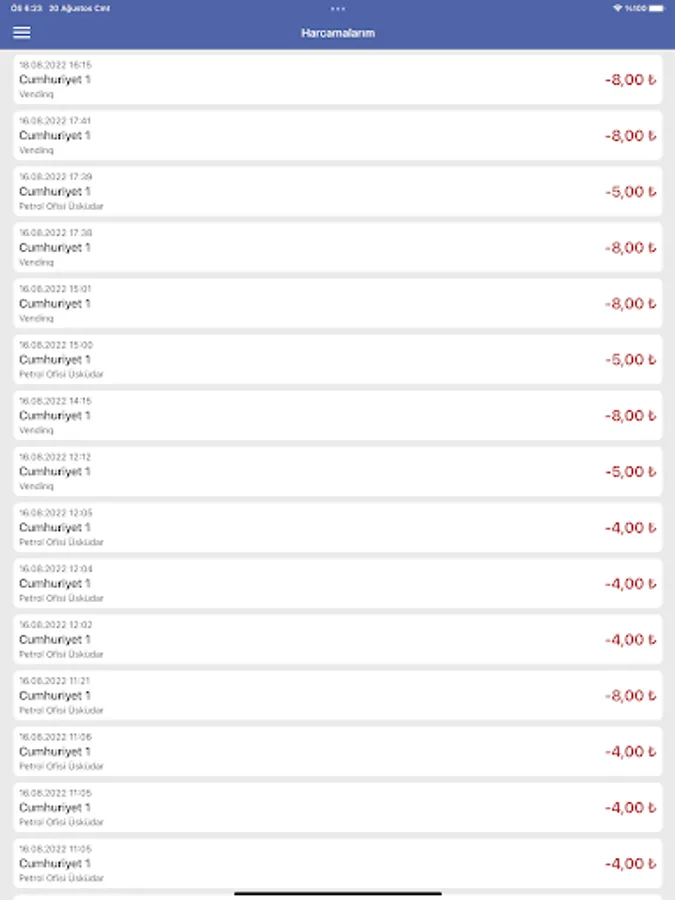Select the 16.08.2022 17:41 transaction
The width and height of the screenshot is (675, 900).
(x=337, y=135)
